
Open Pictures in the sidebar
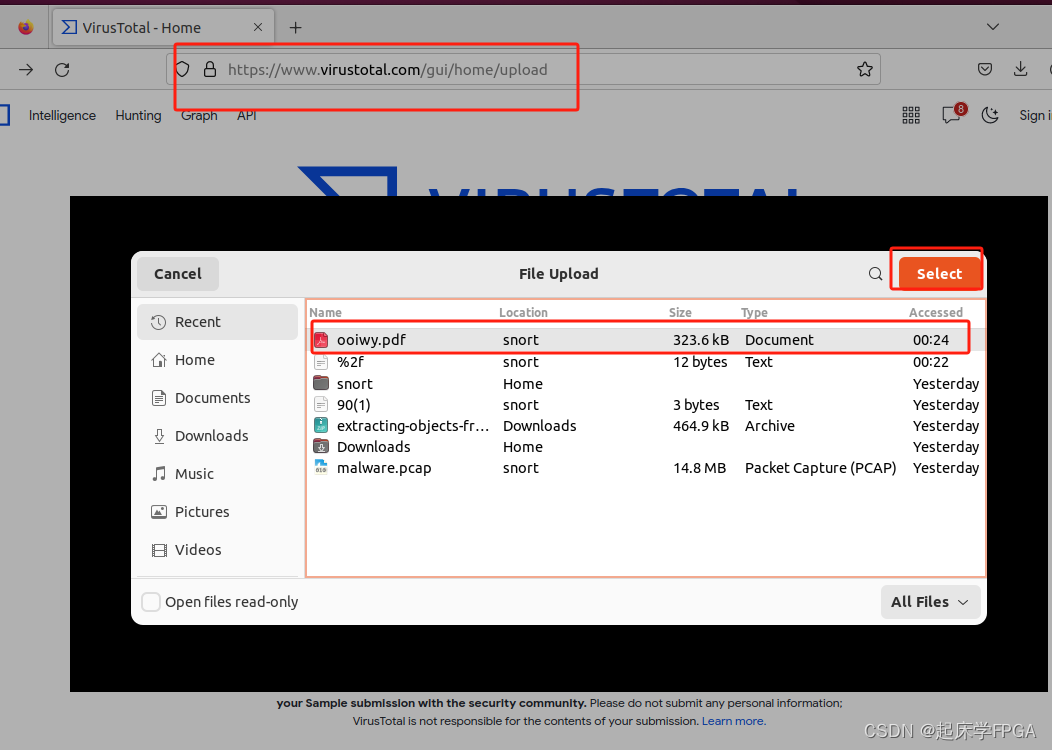point(217,512)
